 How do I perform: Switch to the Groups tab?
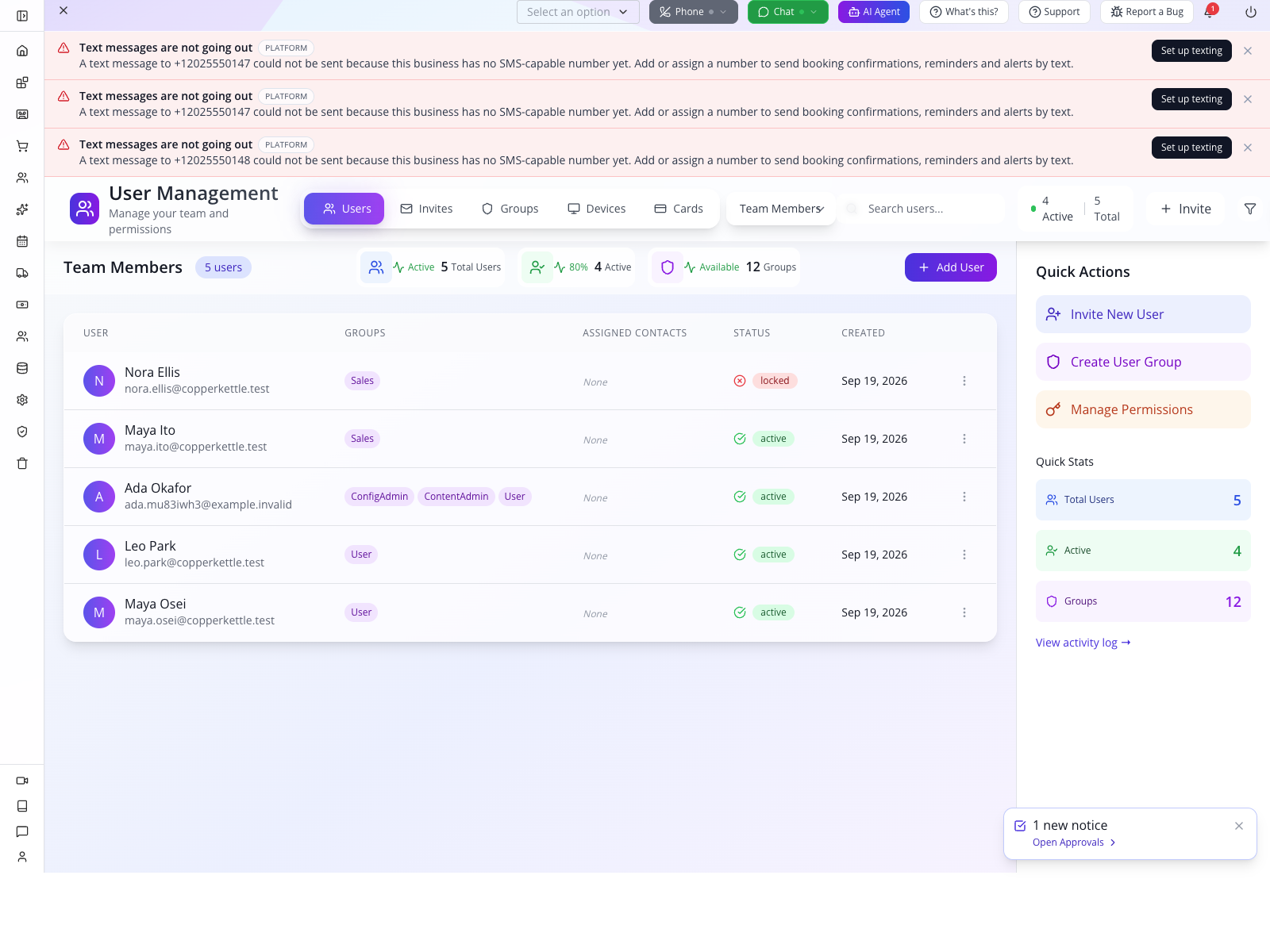[x=510, y=209]
